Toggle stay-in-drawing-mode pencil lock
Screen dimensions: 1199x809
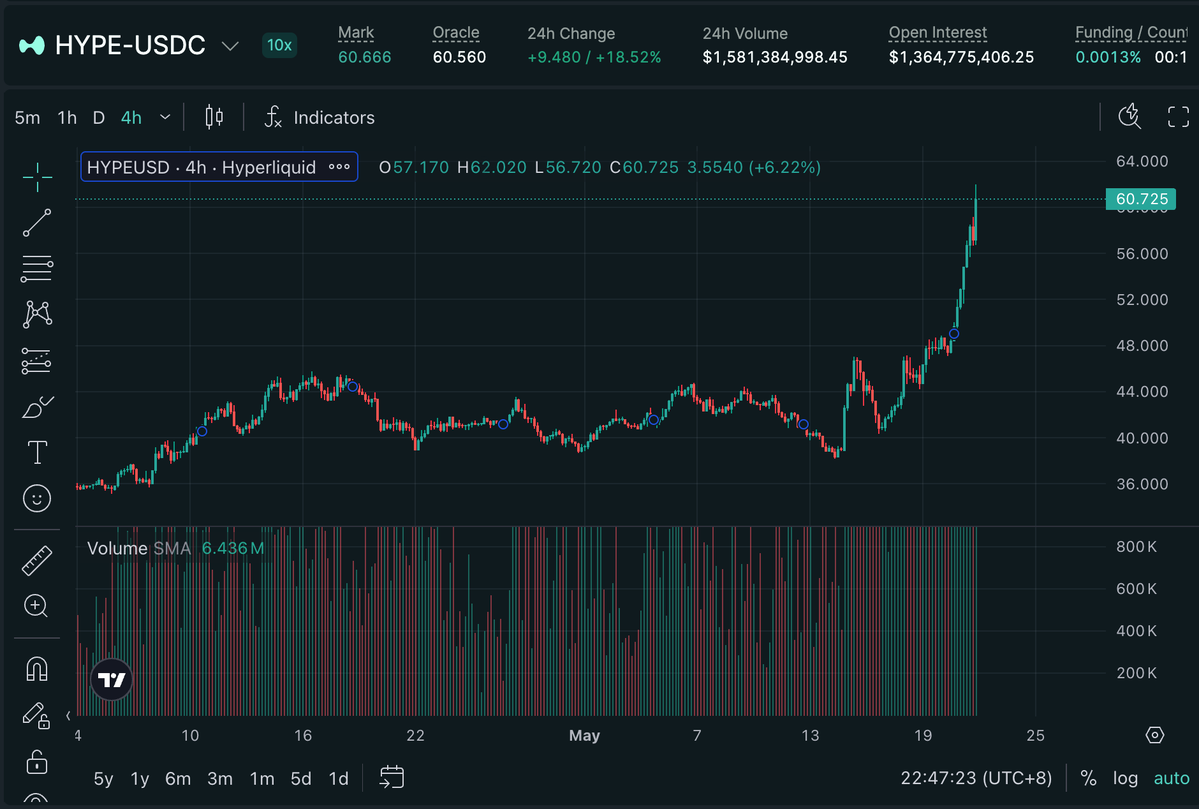point(36,715)
